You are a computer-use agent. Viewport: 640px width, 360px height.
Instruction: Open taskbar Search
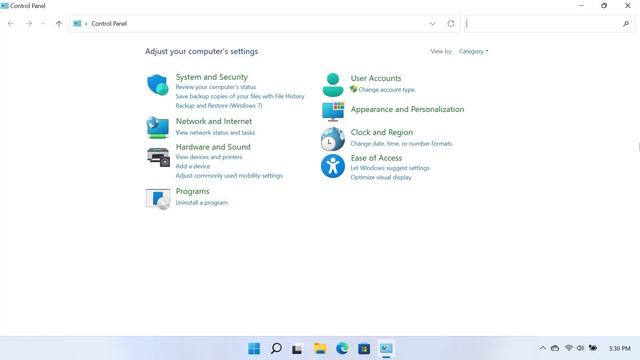[x=276, y=349]
